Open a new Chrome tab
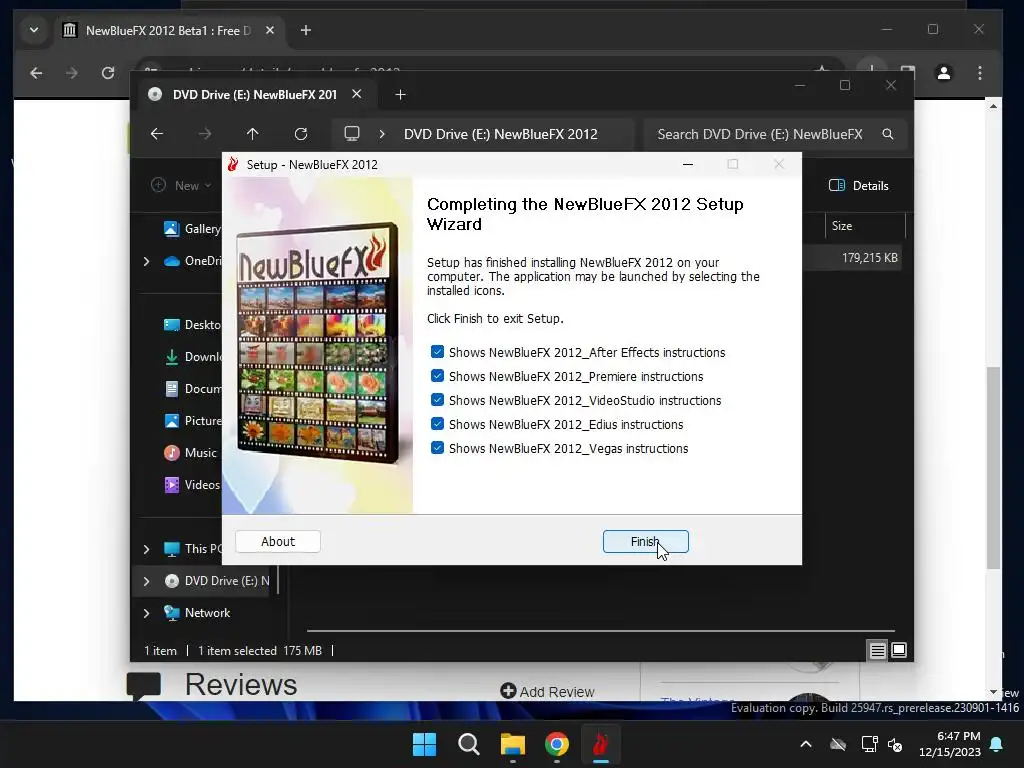 pos(306,30)
